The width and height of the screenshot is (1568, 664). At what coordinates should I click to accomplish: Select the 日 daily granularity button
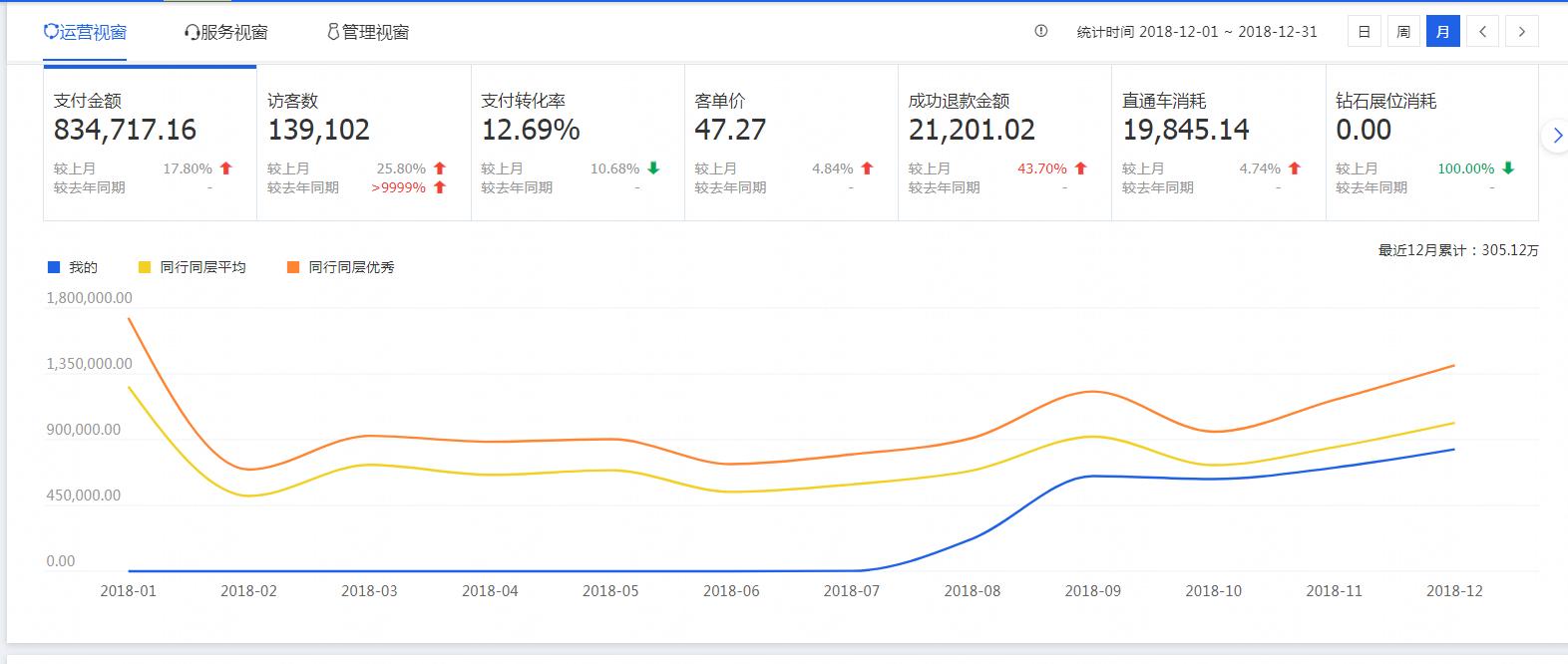click(1365, 32)
